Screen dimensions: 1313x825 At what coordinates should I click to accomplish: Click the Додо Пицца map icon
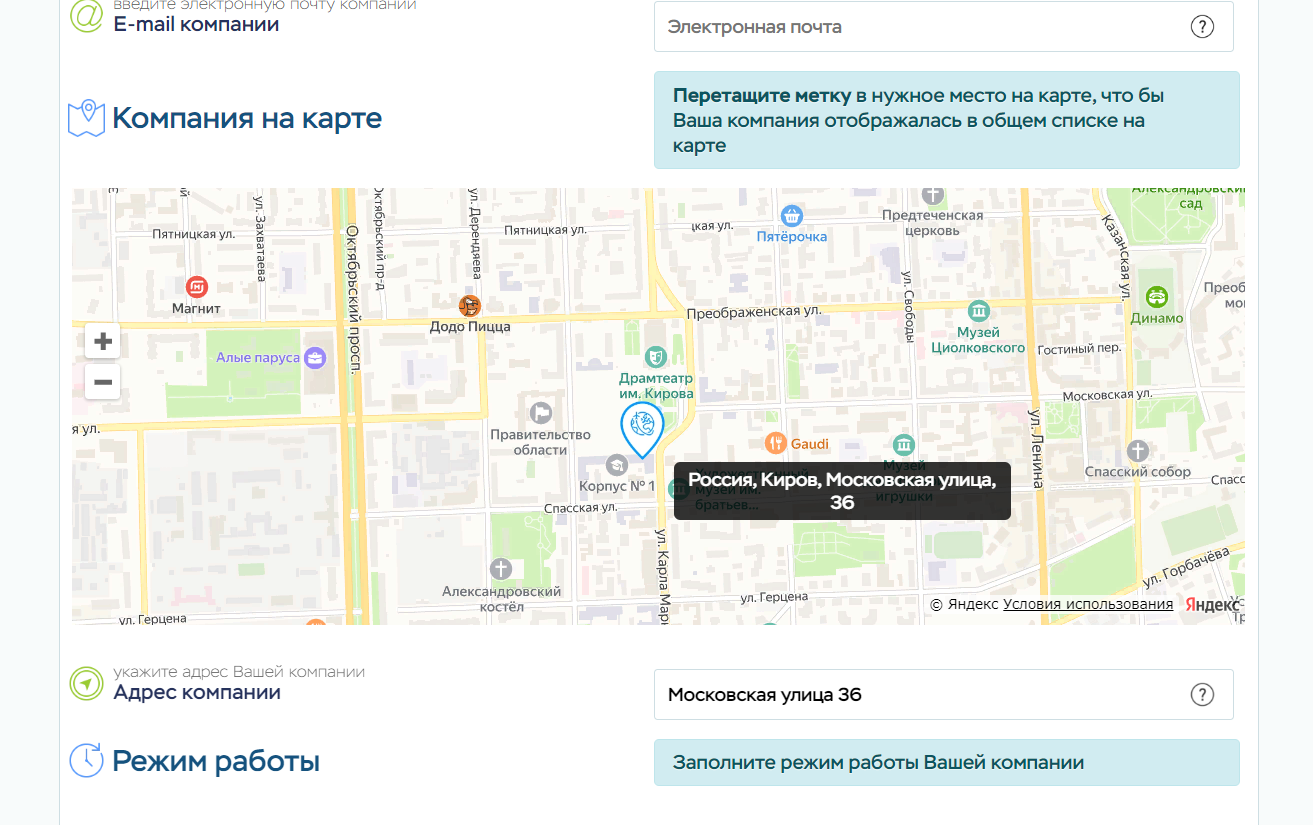click(x=469, y=305)
